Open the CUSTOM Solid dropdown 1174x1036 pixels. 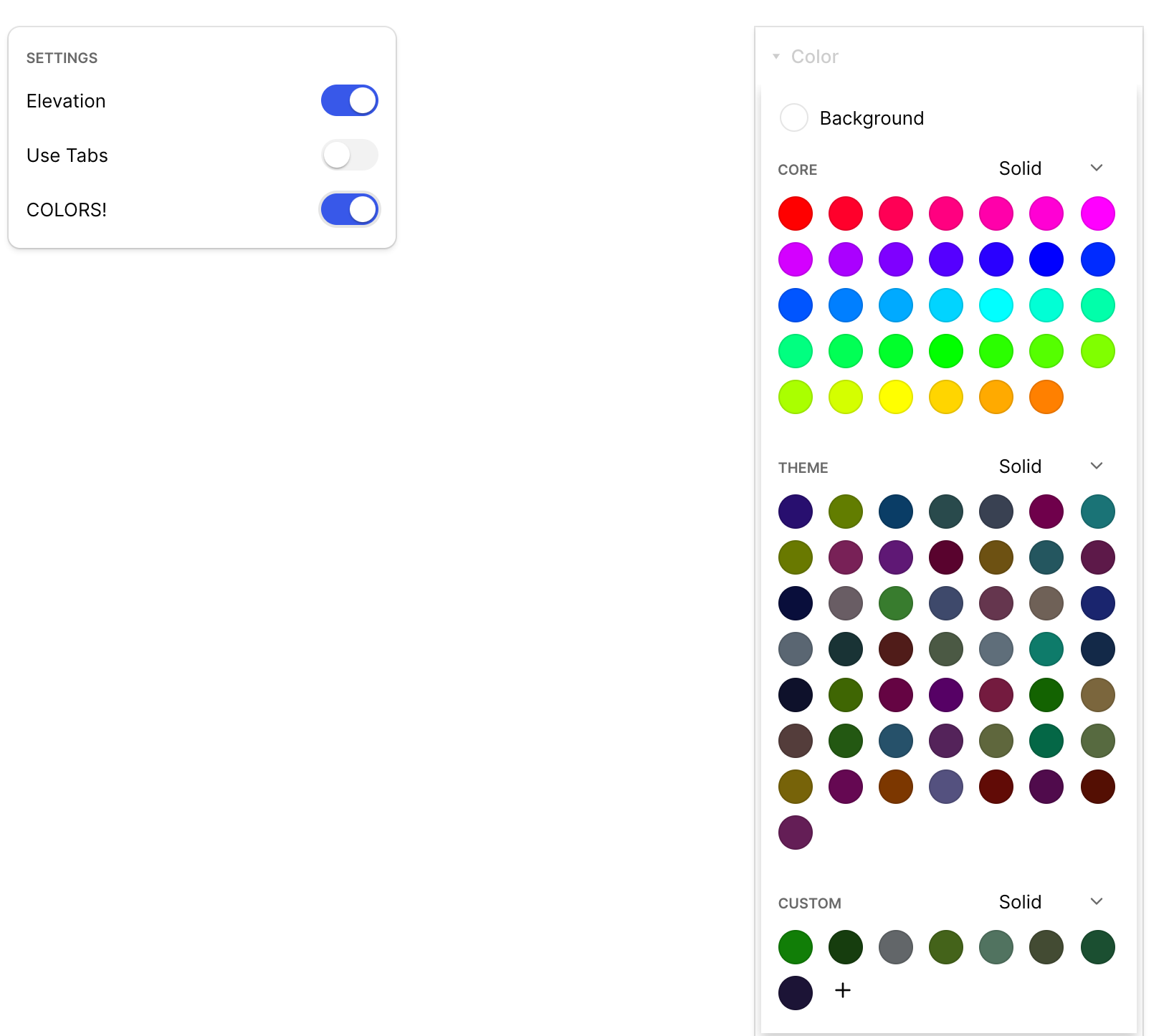pyautogui.click(x=1096, y=901)
